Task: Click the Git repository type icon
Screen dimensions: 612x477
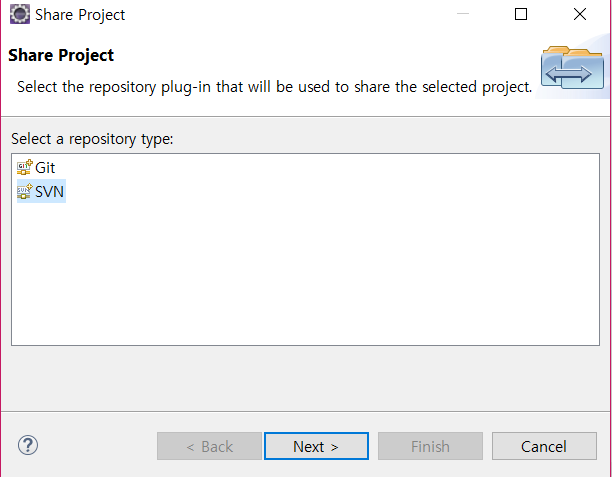Action: [25, 167]
